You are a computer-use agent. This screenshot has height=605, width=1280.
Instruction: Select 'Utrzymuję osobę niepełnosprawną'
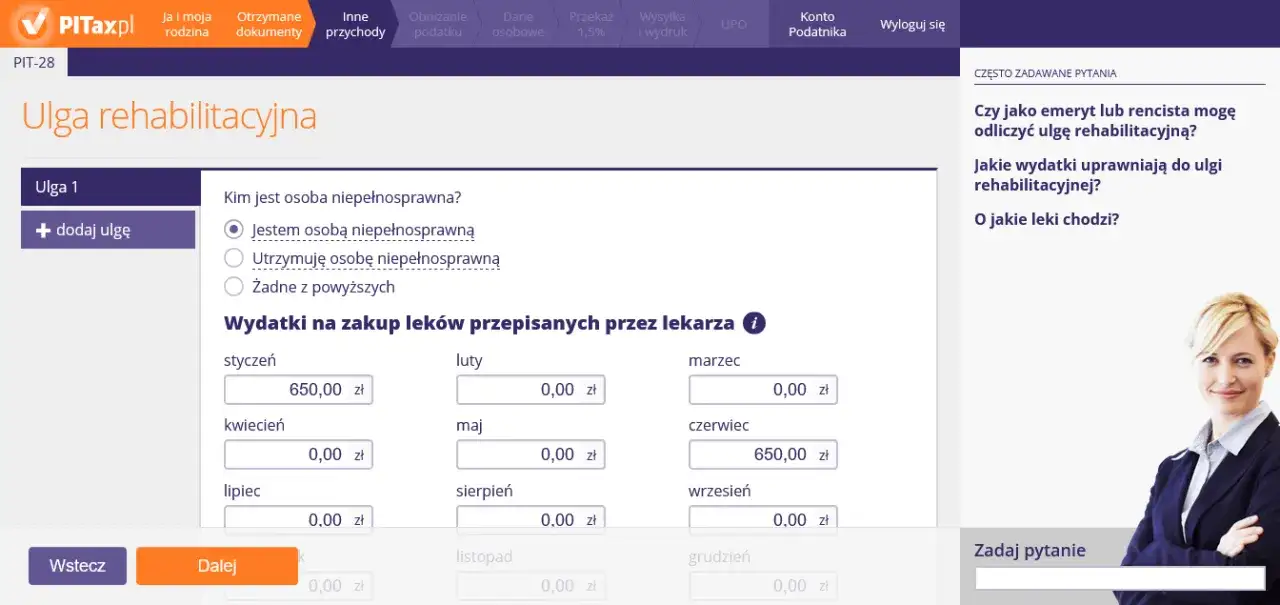pyautogui.click(x=233, y=258)
